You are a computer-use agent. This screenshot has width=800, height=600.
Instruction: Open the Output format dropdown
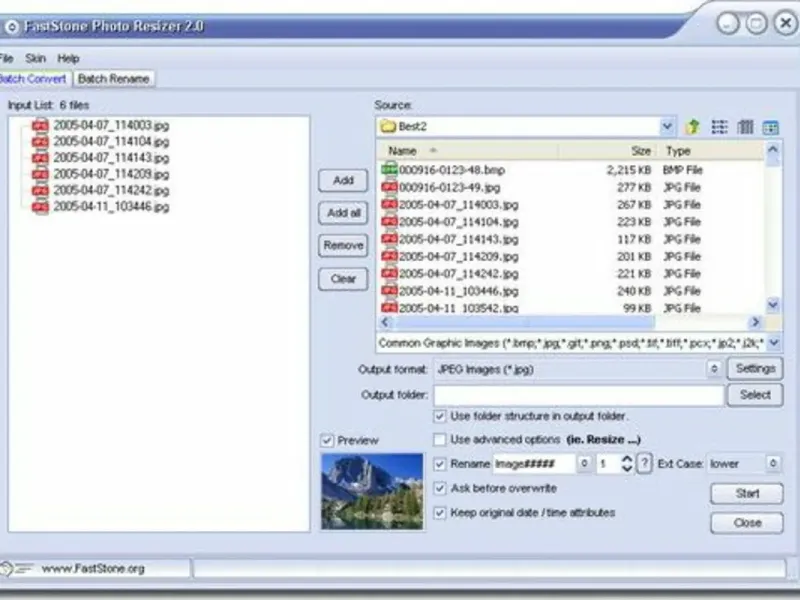[x=714, y=368]
